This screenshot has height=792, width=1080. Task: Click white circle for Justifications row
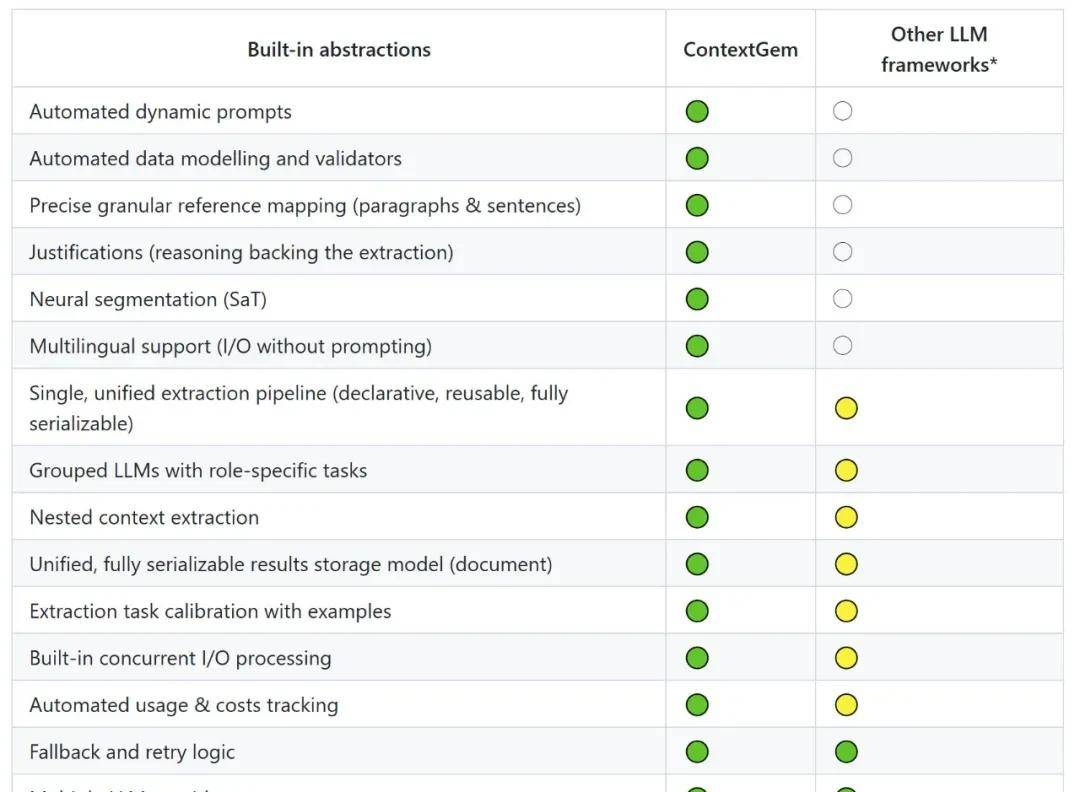coord(843,252)
